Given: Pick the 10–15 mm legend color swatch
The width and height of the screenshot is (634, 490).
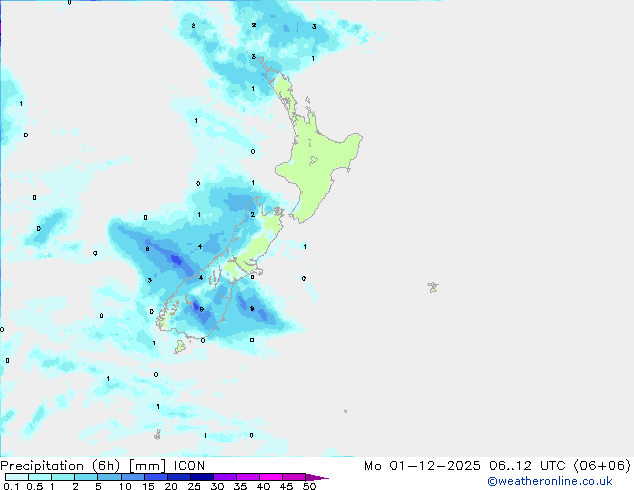Looking at the screenshot, I should point(133,477).
